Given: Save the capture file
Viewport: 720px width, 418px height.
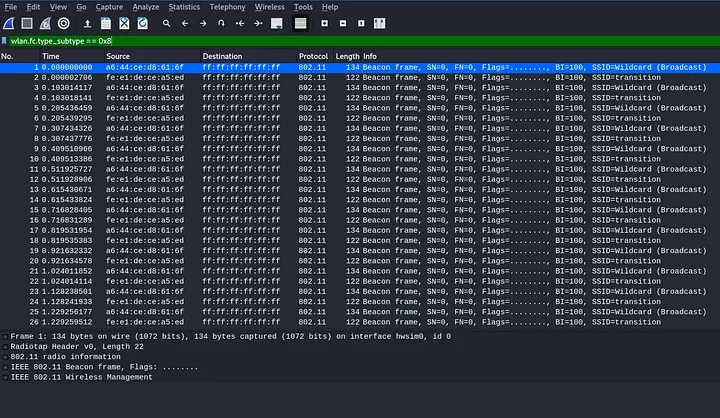Looking at the screenshot, I should [106, 22].
